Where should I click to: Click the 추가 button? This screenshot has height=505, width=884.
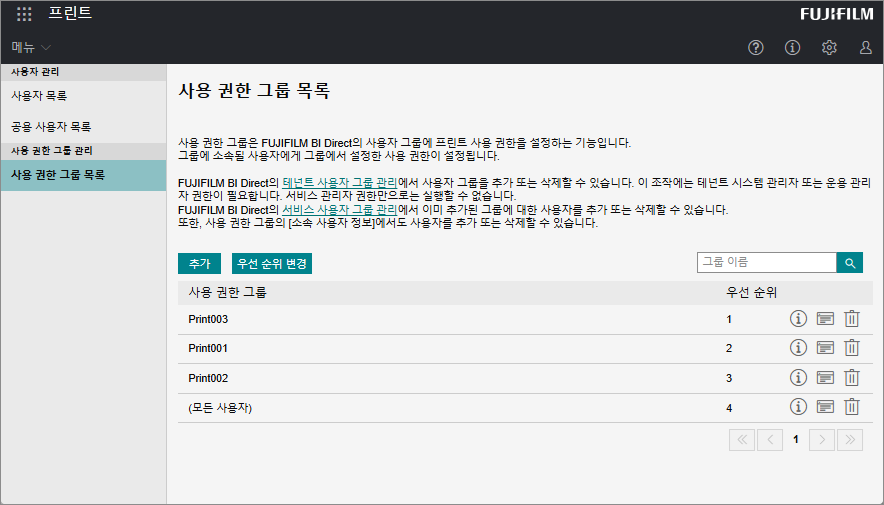(x=199, y=263)
